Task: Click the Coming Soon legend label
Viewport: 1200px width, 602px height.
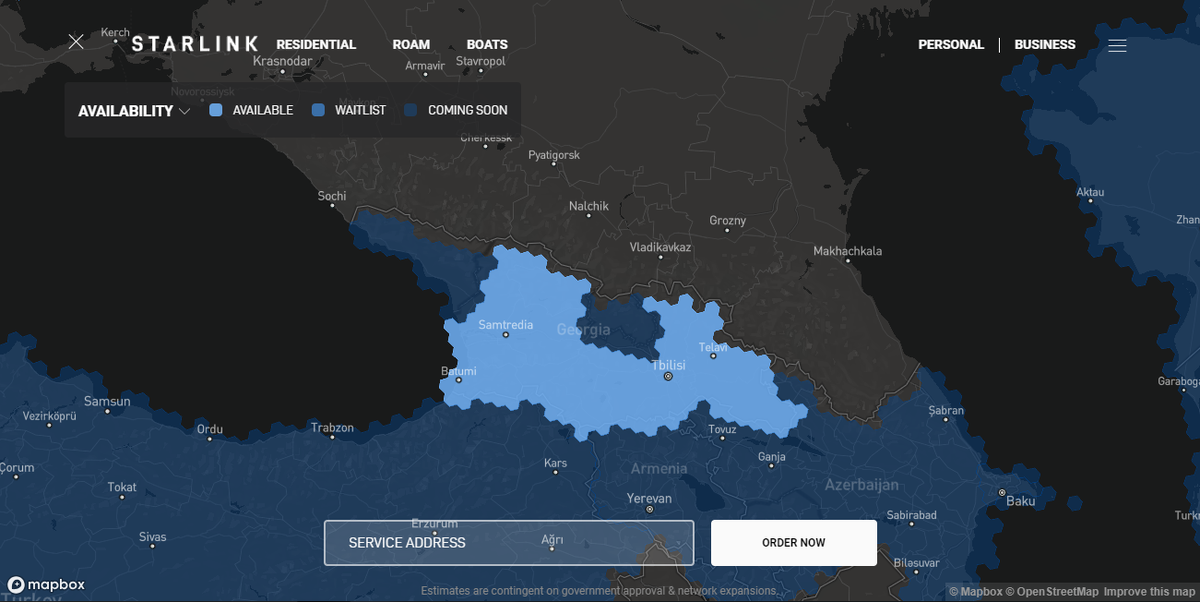Action: point(468,110)
